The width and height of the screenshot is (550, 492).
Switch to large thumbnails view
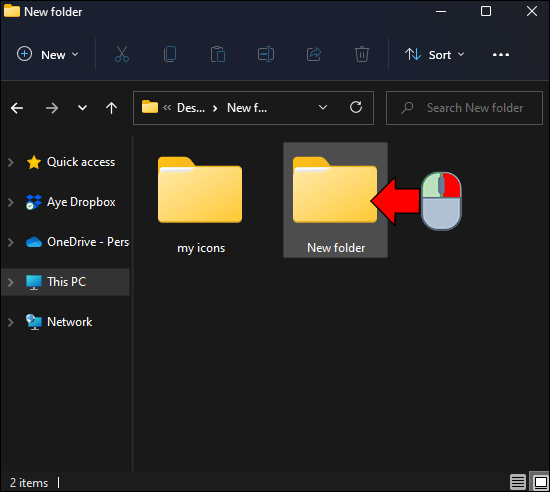coord(540,482)
